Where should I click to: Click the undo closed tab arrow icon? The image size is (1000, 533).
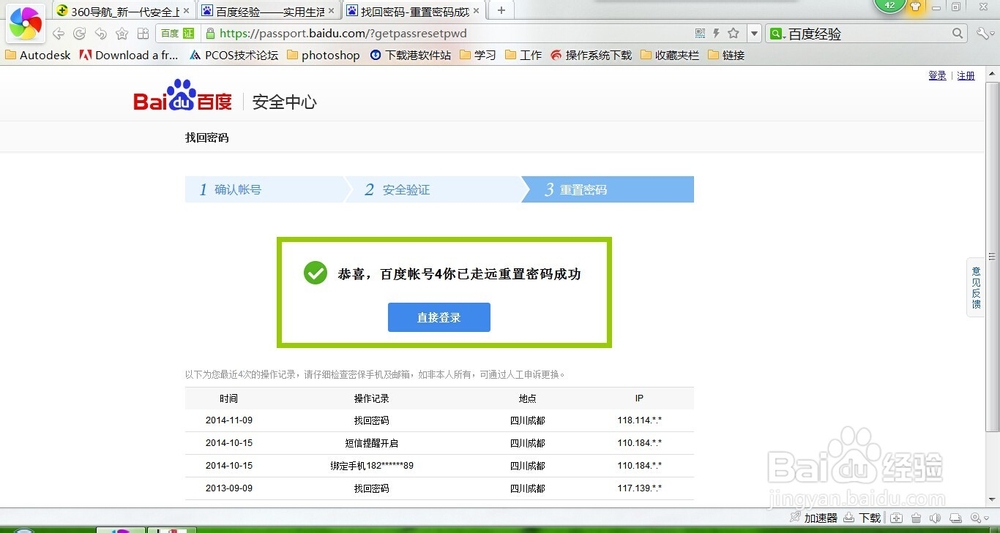click(101, 34)
